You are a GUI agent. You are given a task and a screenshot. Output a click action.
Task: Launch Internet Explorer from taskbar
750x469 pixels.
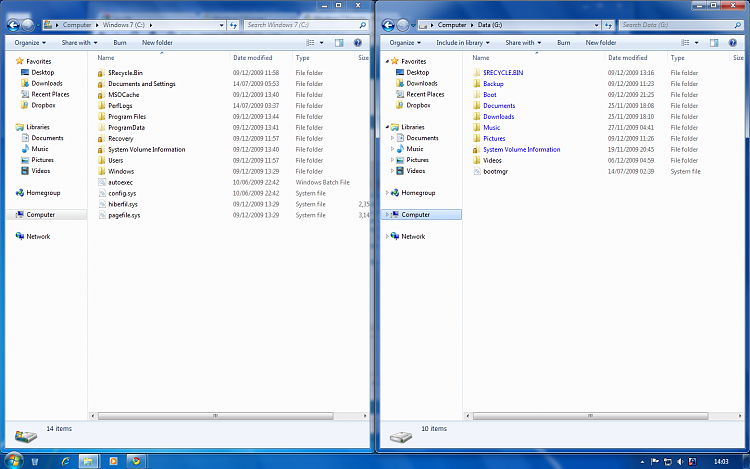(x=66, y=461)
